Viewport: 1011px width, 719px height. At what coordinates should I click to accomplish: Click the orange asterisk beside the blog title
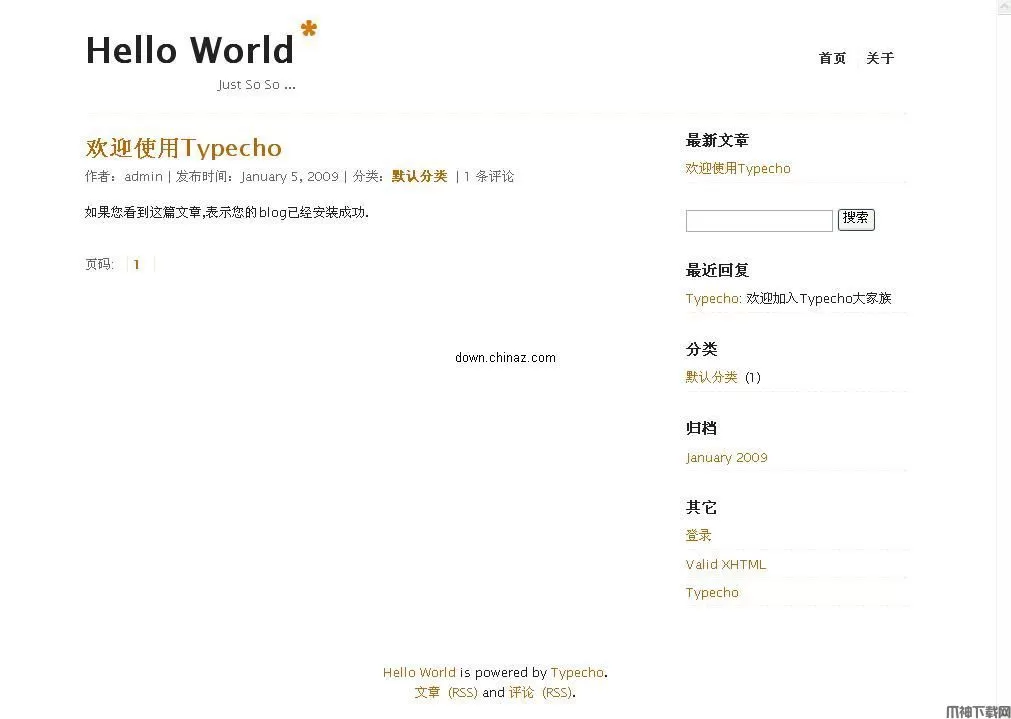pyautogui.click(x=309, y=29)
